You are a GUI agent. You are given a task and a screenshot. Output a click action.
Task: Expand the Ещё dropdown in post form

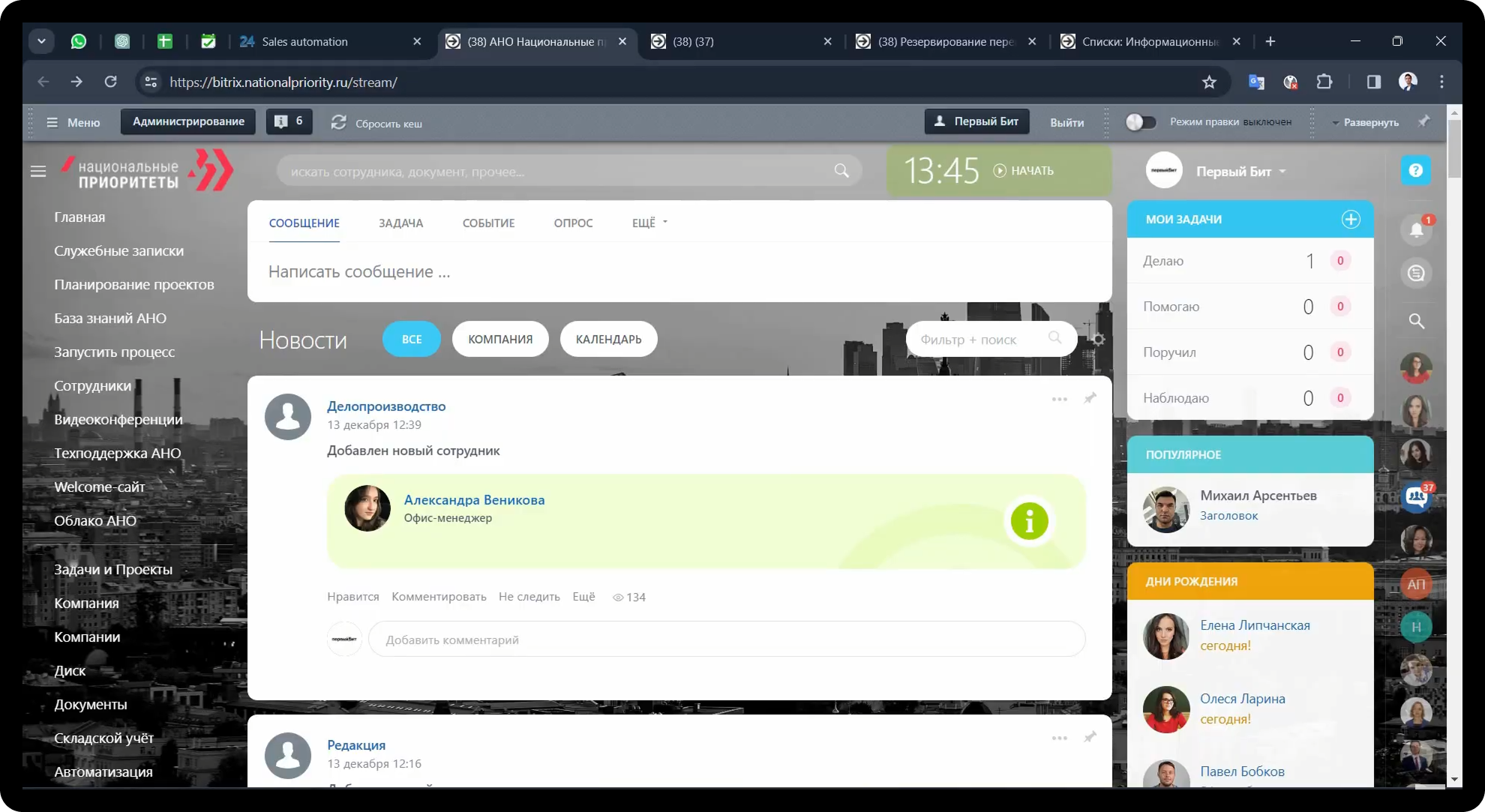point(649,223)
